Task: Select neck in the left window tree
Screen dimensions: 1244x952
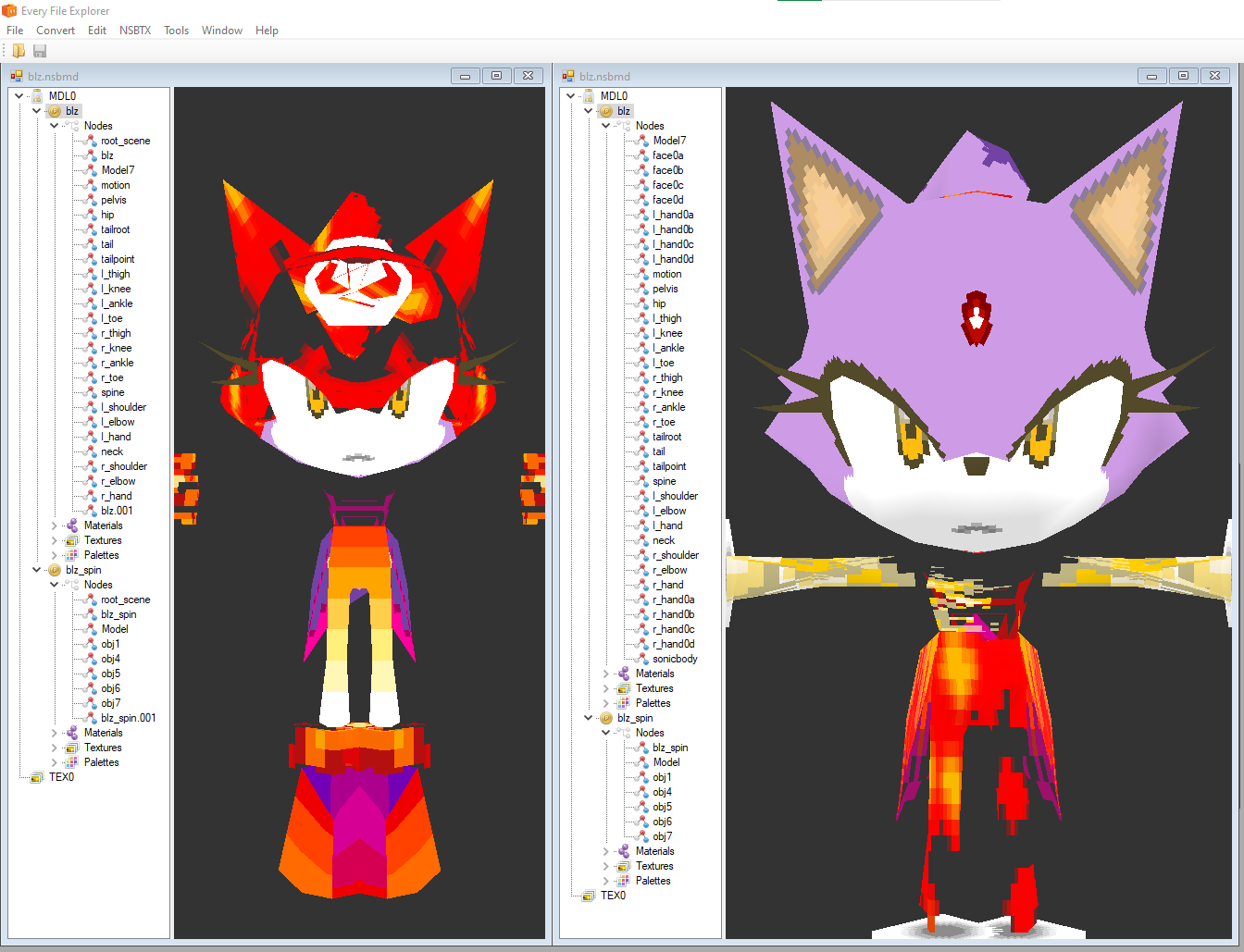Action: (x=112, y=451)
